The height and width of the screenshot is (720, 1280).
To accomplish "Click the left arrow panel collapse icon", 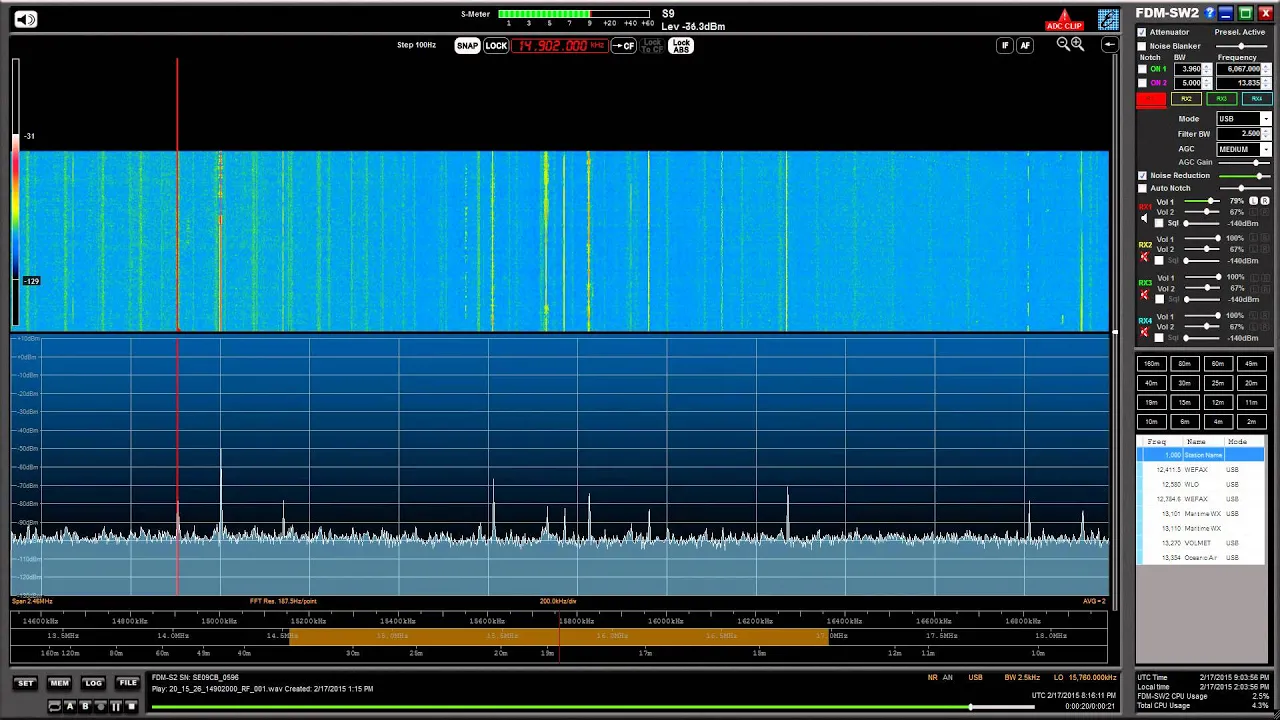I will coord(1109,45).
